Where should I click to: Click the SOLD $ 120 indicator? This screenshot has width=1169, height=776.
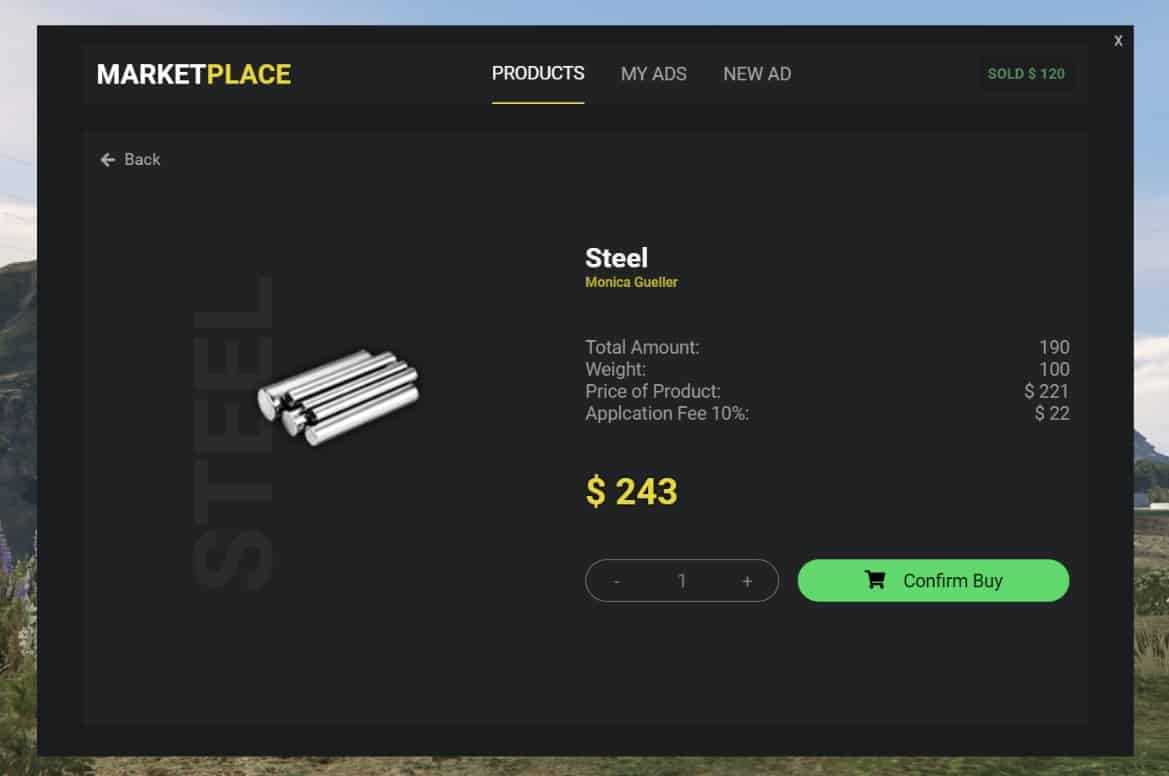1027,73
